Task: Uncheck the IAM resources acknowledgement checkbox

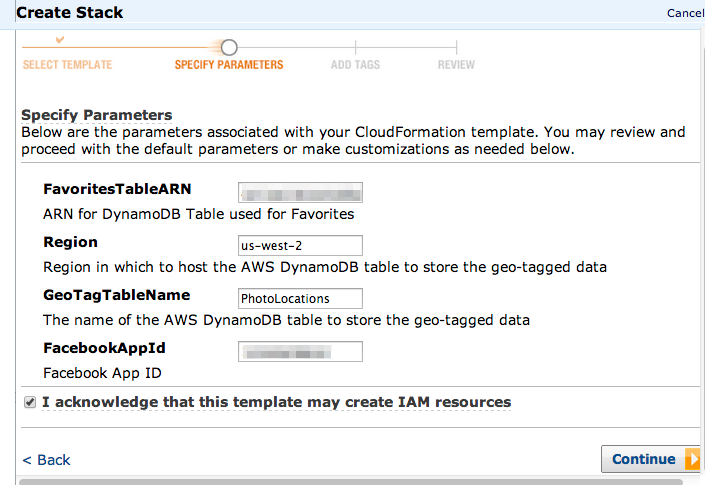Action: point(30,402)
